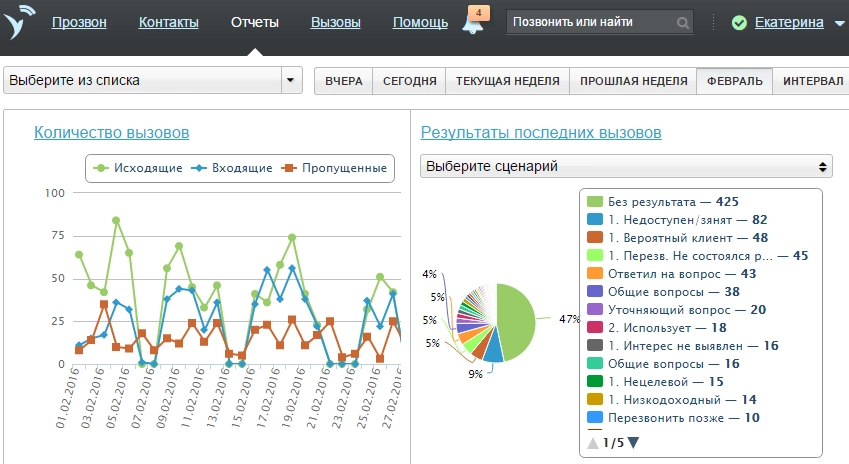The image size is (849, 464).
Task: Click the blue Недоступен/занят legend swatch
Action: point(595,220)
